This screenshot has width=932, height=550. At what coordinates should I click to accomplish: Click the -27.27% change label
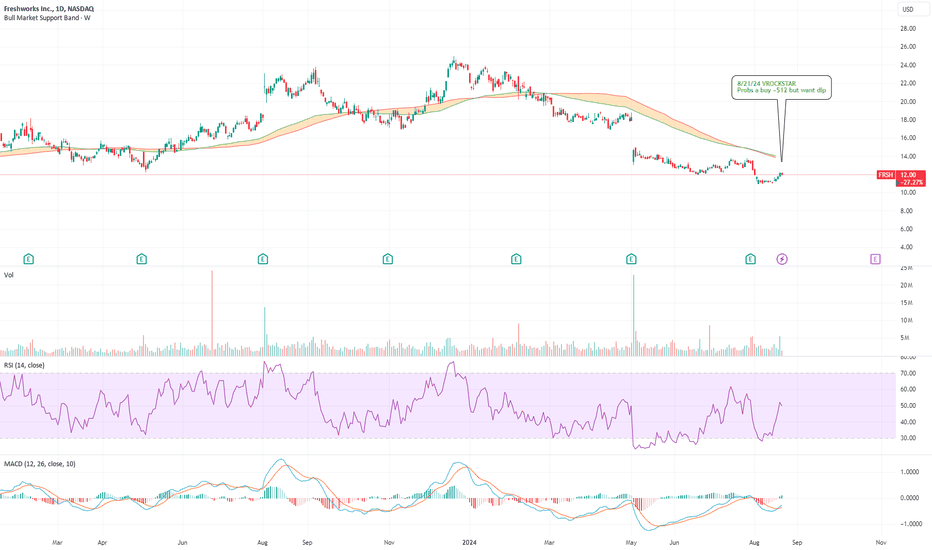911,182
